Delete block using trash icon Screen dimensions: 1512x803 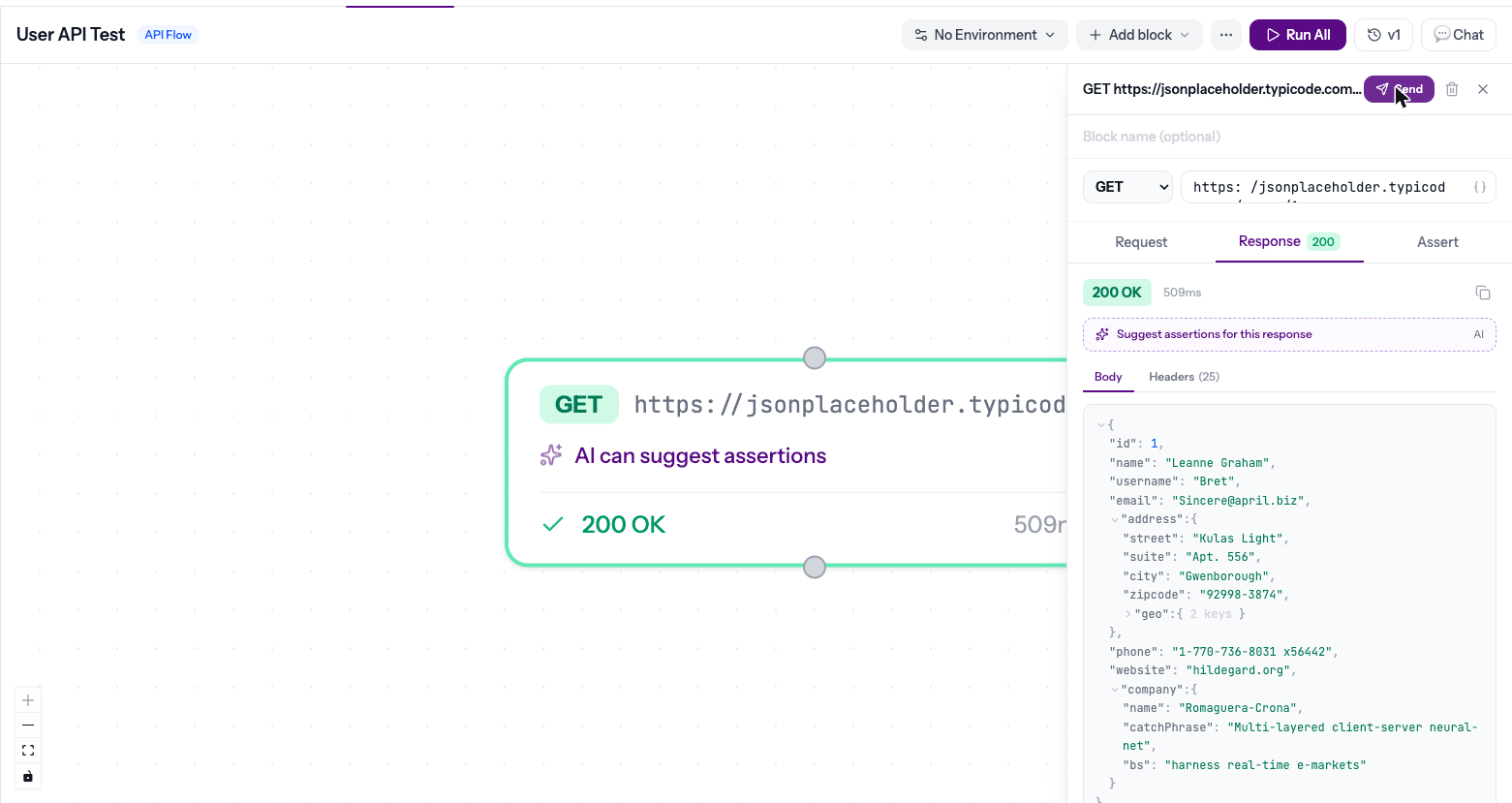tap(1452, 89)
